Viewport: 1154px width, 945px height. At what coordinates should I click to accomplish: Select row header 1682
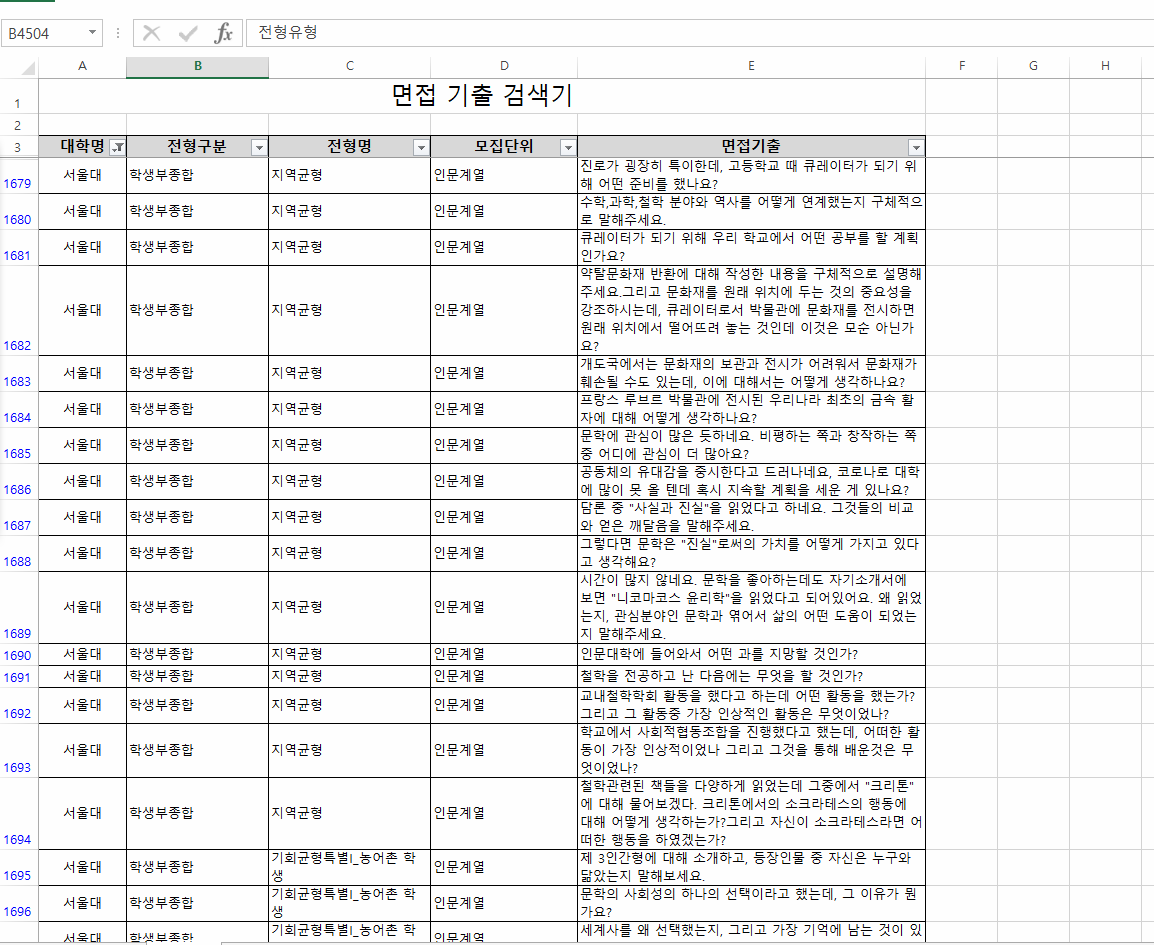tap(18, 311)
